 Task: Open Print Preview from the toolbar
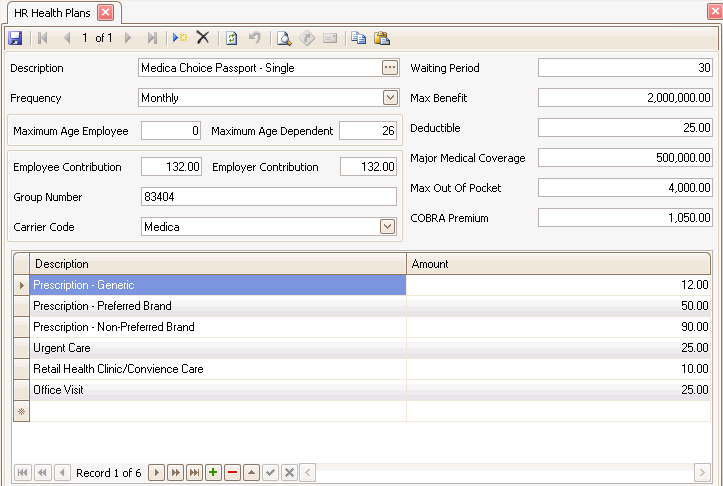tap(284, 38)
